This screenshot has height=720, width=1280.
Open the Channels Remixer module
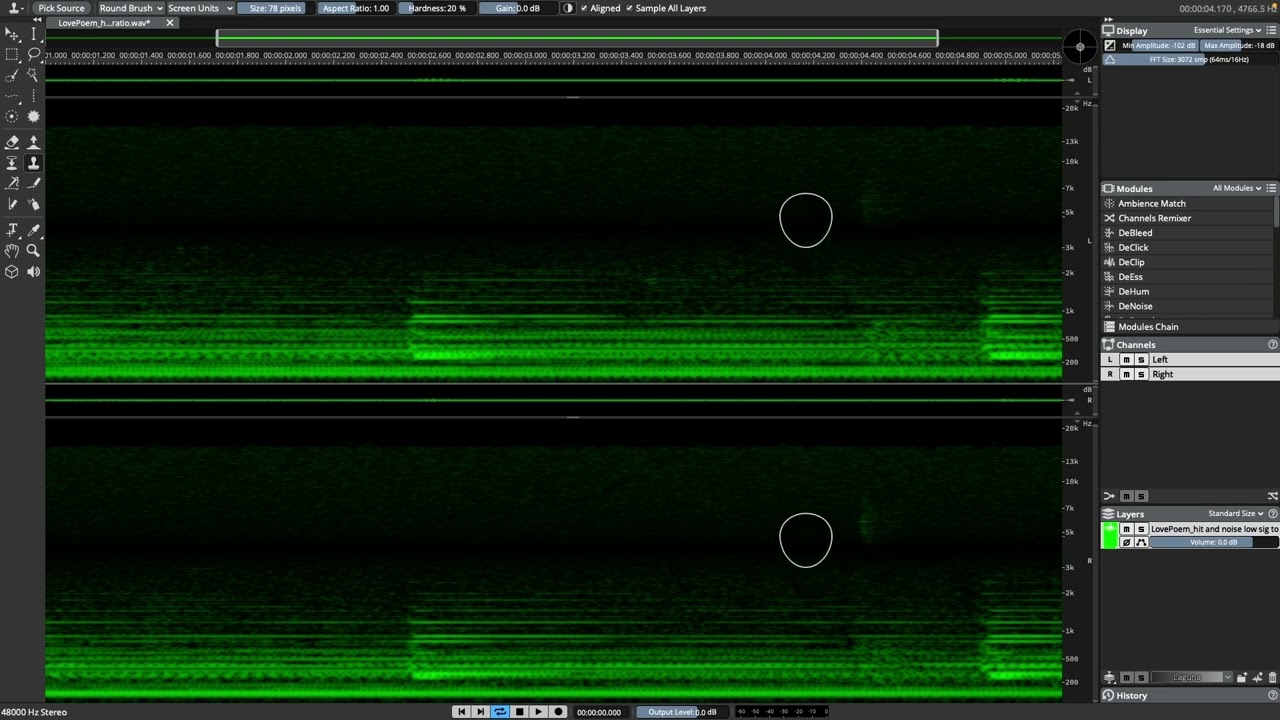1155,218
